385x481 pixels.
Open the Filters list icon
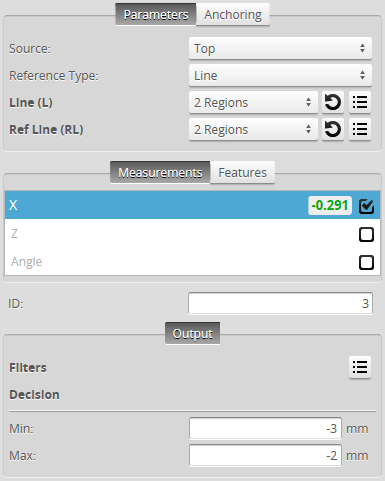pyautogui.click(x=360, y=367)
